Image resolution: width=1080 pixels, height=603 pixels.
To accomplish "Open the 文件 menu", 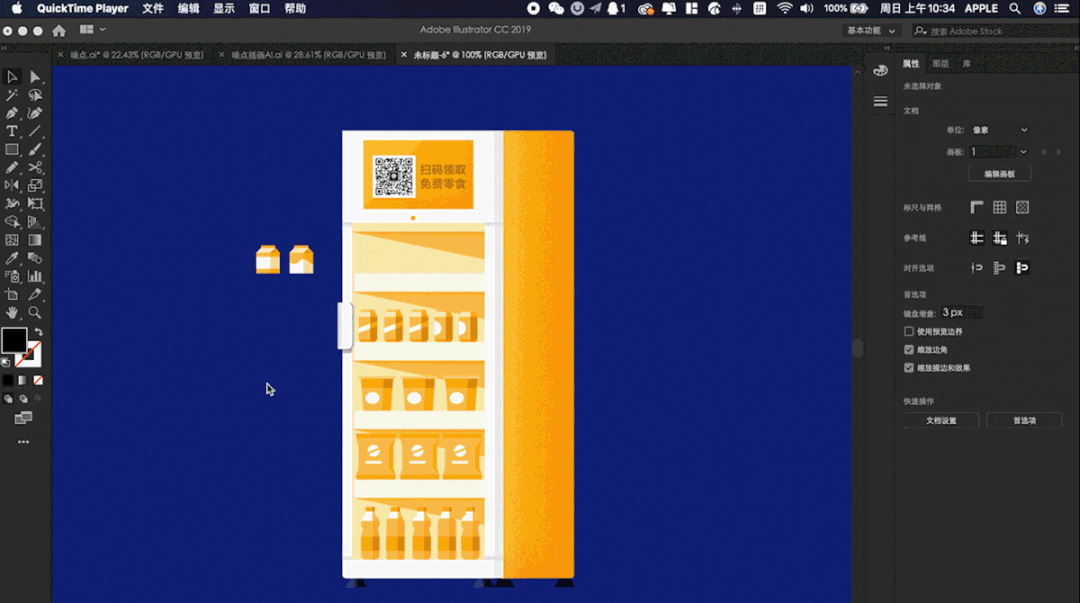I will click(153, 8).
